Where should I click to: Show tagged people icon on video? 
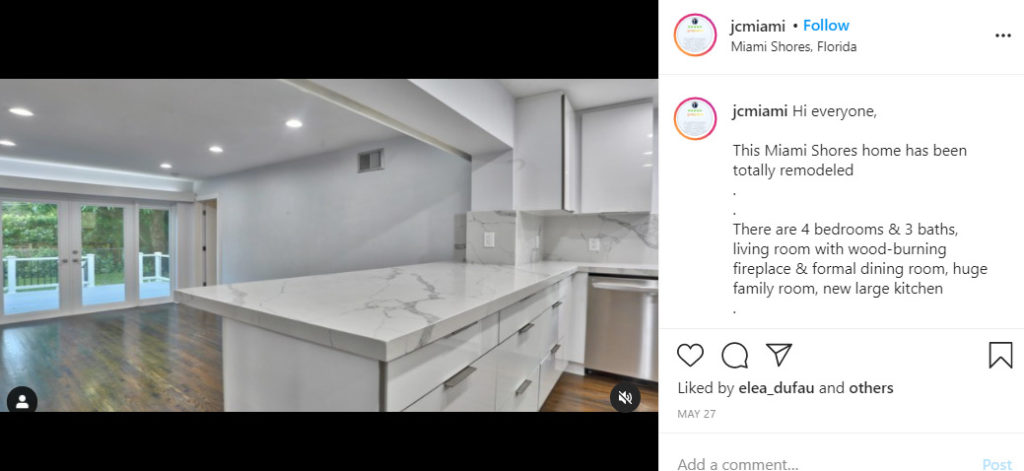pos(22,400)
